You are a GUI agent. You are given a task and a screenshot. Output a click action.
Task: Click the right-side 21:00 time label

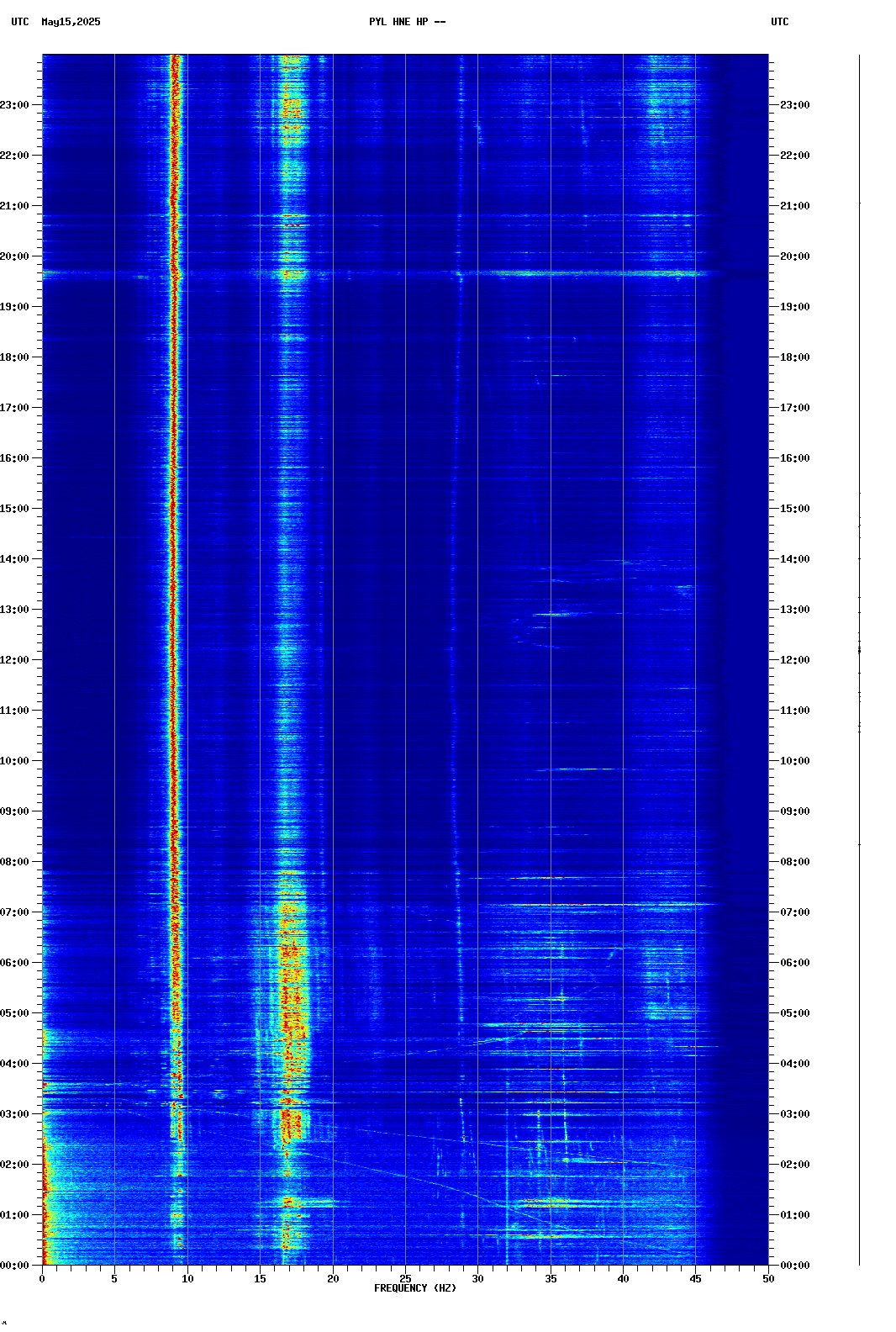pyautogui.click(x=795, y=206)
